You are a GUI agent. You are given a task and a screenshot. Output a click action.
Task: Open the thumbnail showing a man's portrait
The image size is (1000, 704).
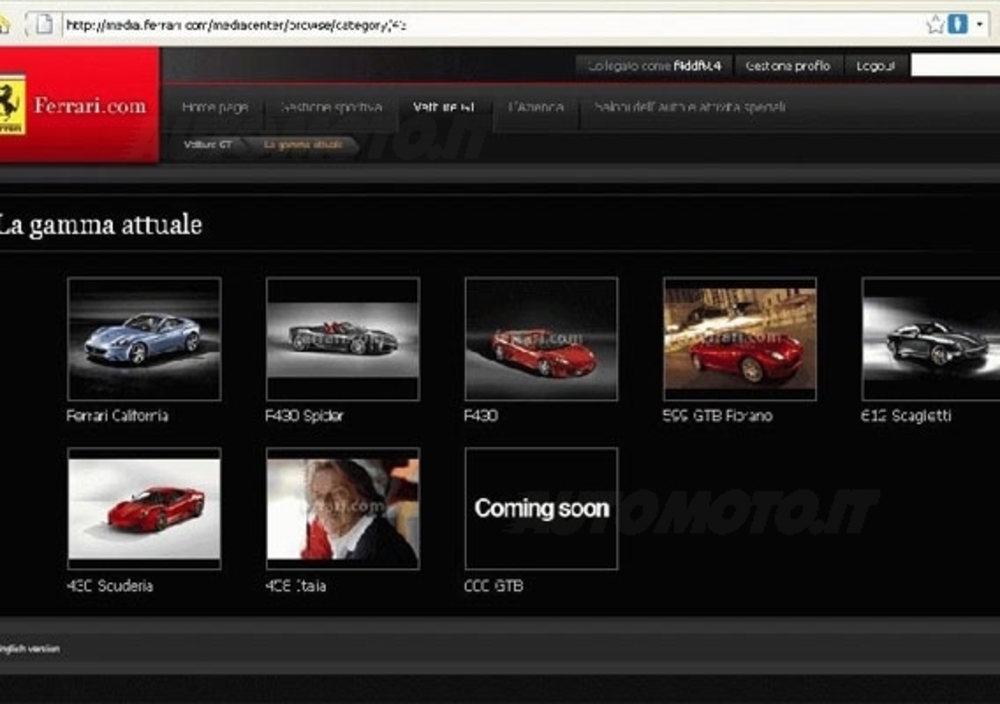pos(343,508)
